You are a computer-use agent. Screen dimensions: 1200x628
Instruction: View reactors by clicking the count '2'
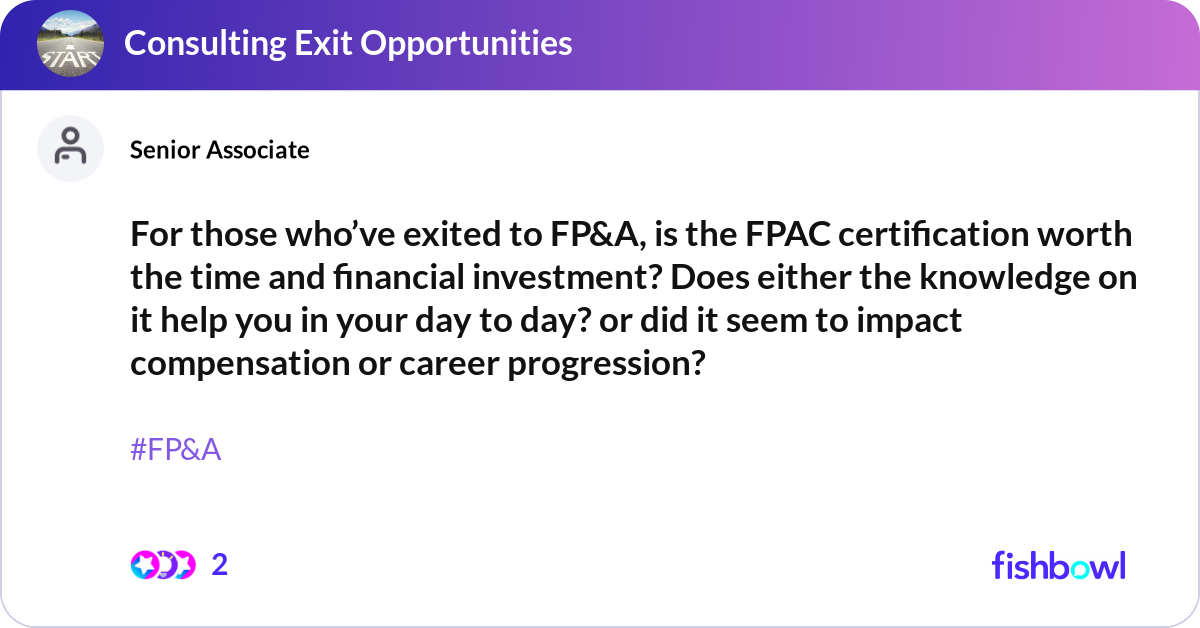[219, 565]
